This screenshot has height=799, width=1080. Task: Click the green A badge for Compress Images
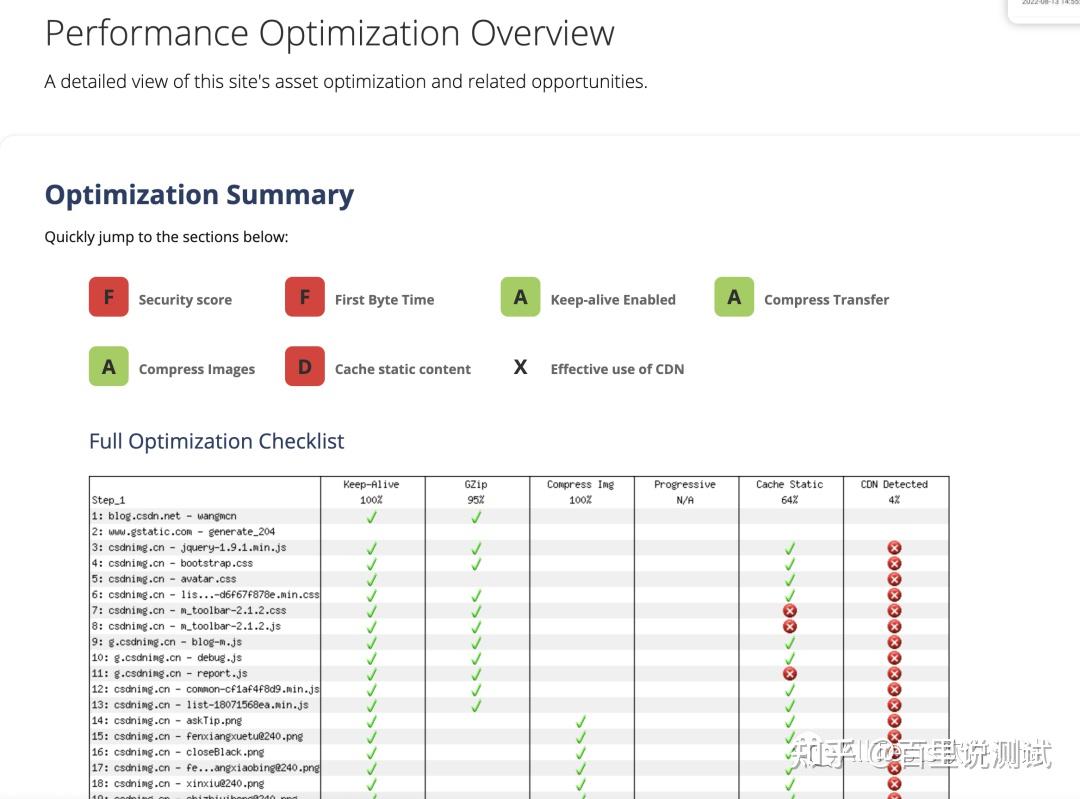(108, 367)
